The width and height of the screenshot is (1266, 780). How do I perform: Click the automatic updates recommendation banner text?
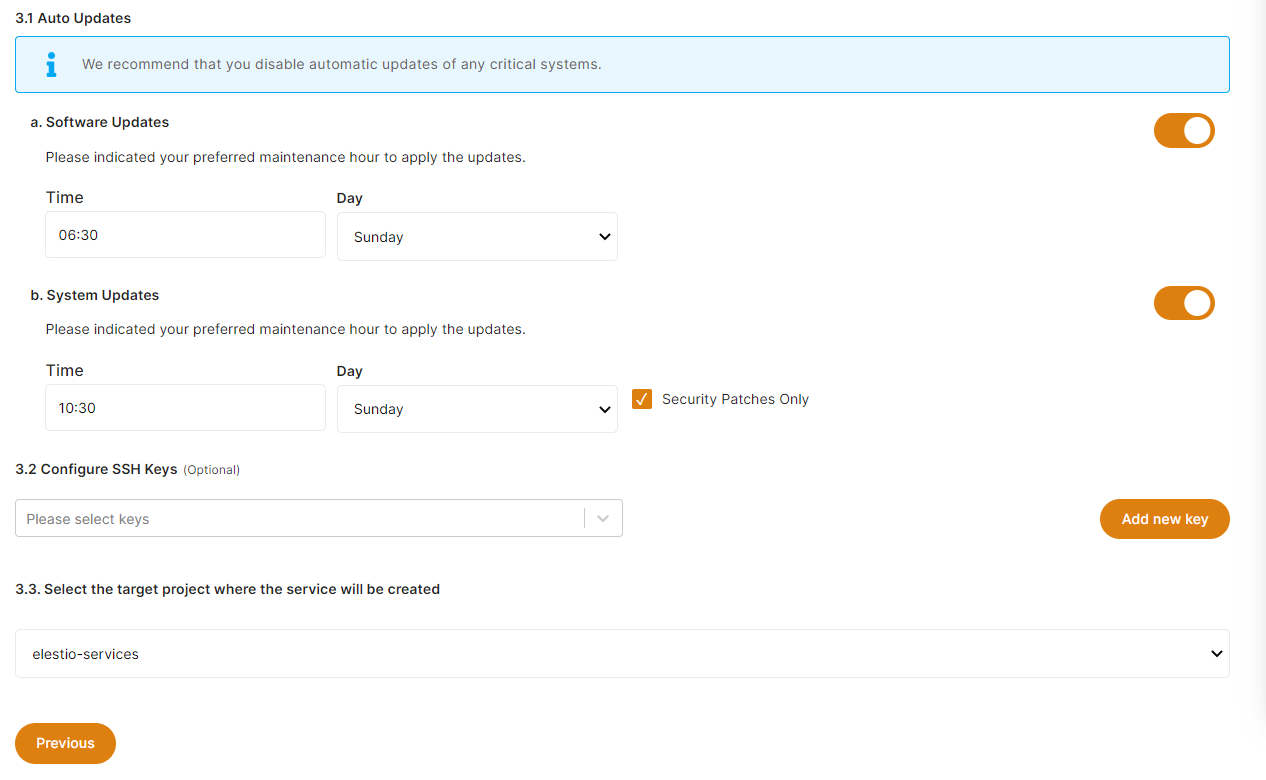click(x=341, y=65)
